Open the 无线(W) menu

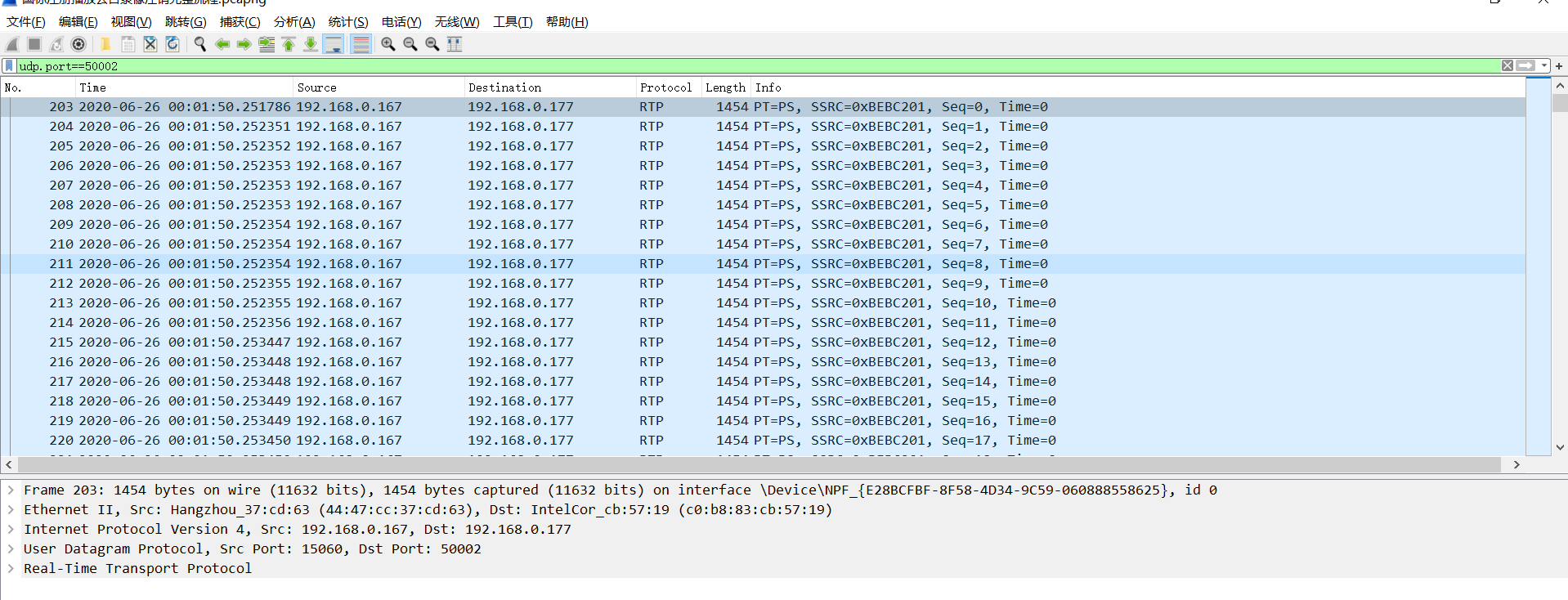pos(457,22)
